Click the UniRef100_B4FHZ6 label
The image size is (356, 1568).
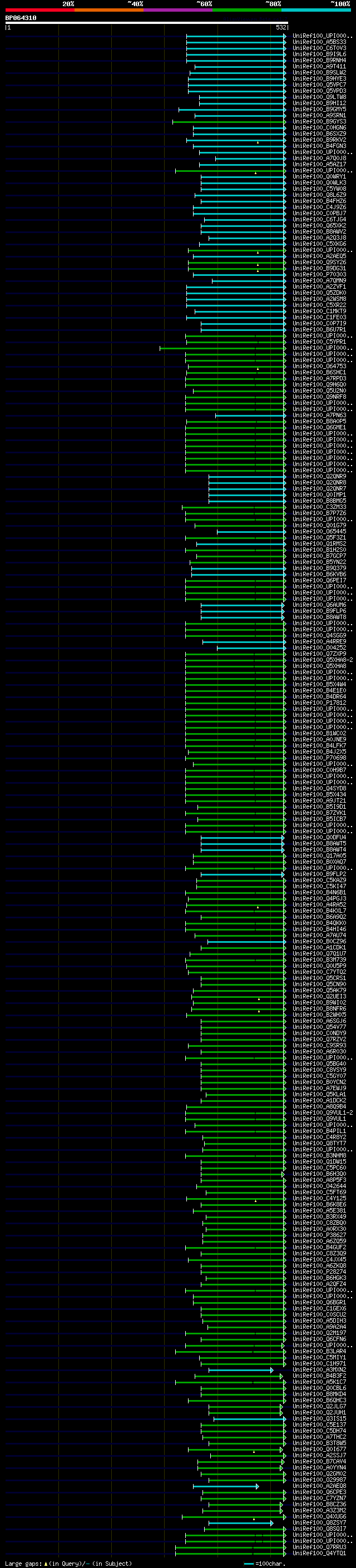pos(319,201)
